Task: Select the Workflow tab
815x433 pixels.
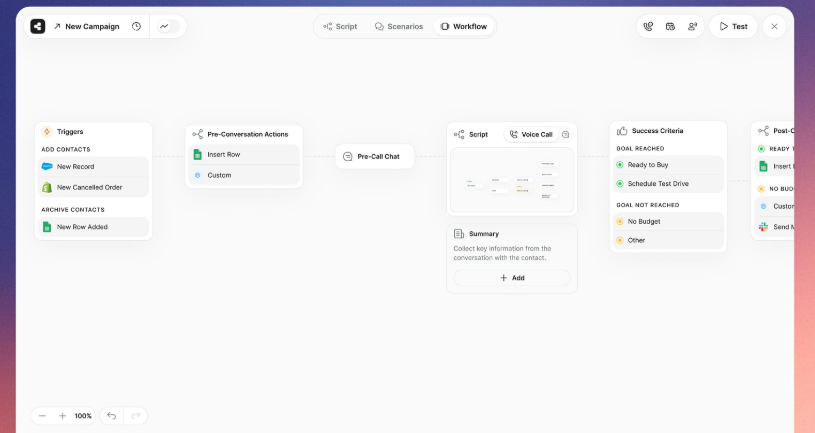Action: [x=464, y=27]
